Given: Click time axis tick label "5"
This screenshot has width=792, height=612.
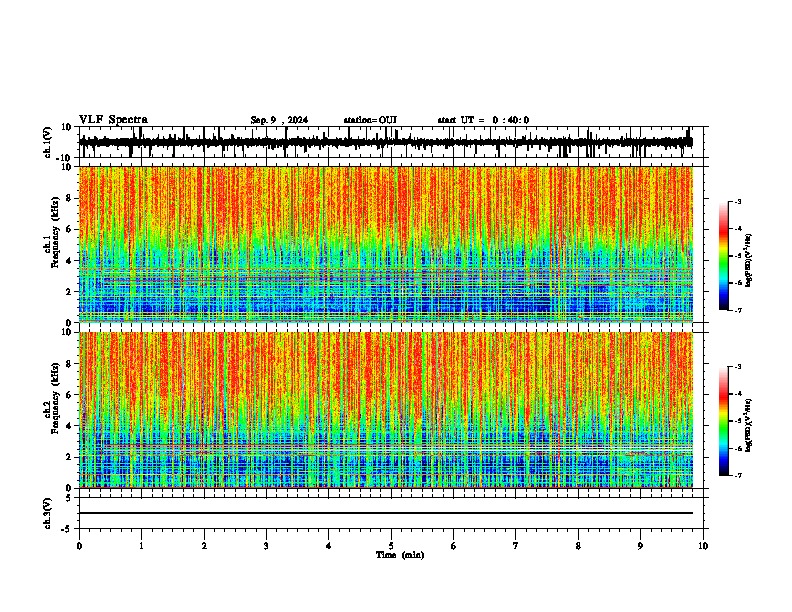Looking at the screenshot, I should click(x=391, y=546).
